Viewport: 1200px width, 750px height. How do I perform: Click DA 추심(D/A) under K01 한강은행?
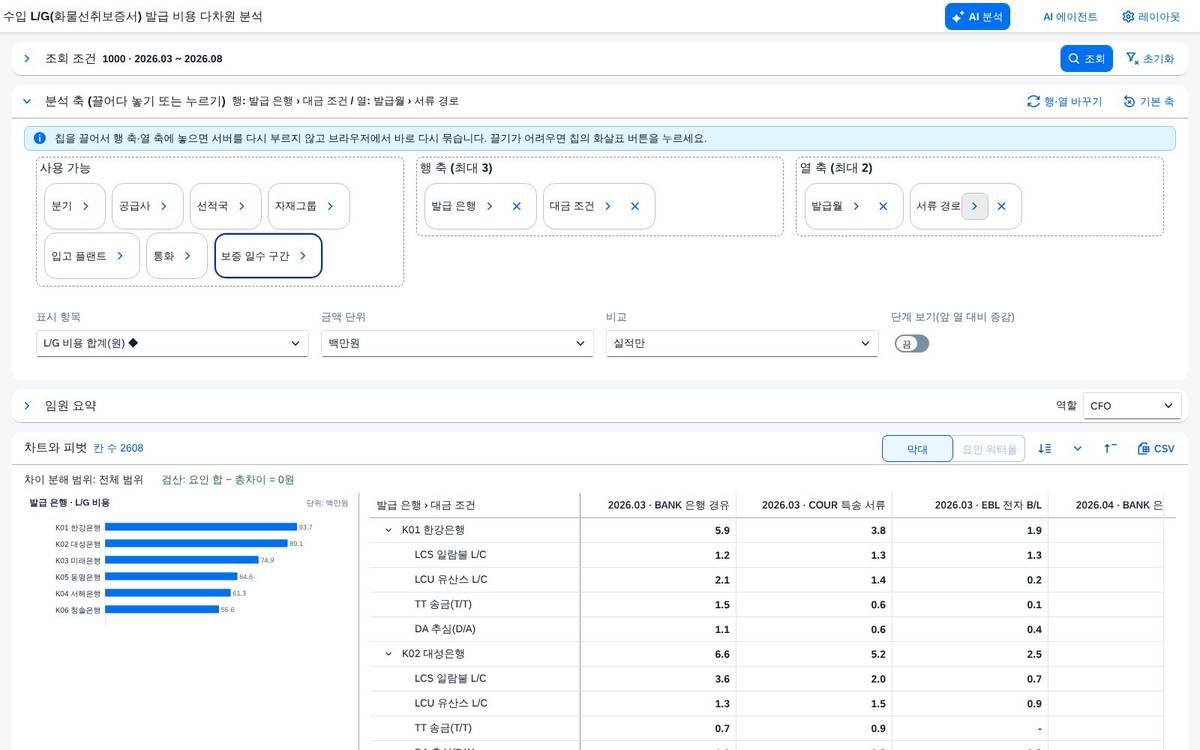pyautogui.click(x=445, y=630)
